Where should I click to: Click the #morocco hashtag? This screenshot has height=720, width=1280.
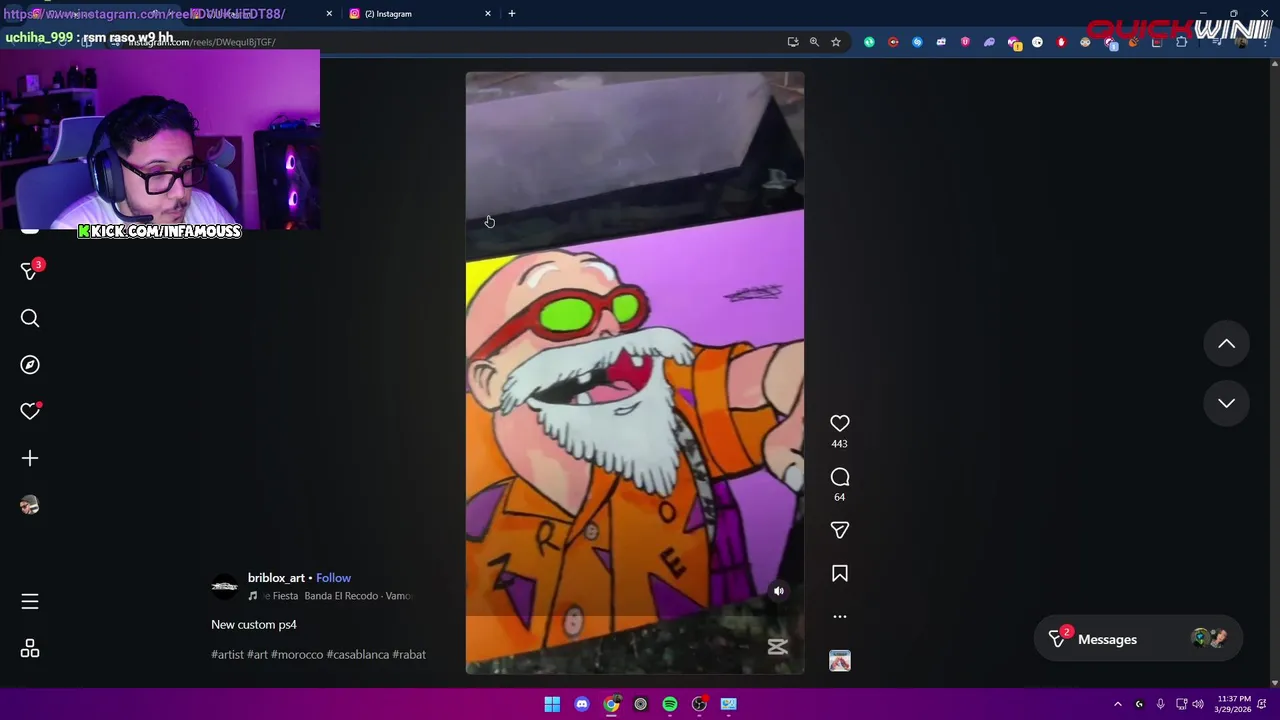pos(297,654)
